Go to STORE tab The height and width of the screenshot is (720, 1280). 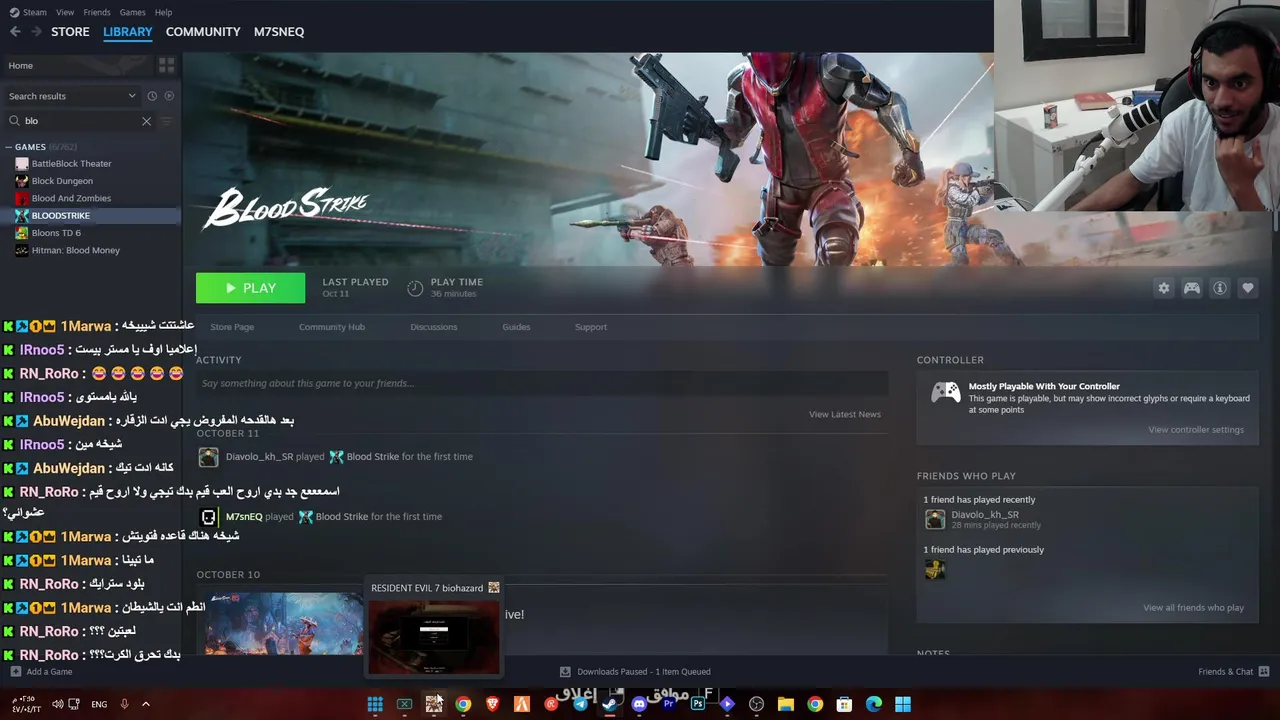coord(70,32)
